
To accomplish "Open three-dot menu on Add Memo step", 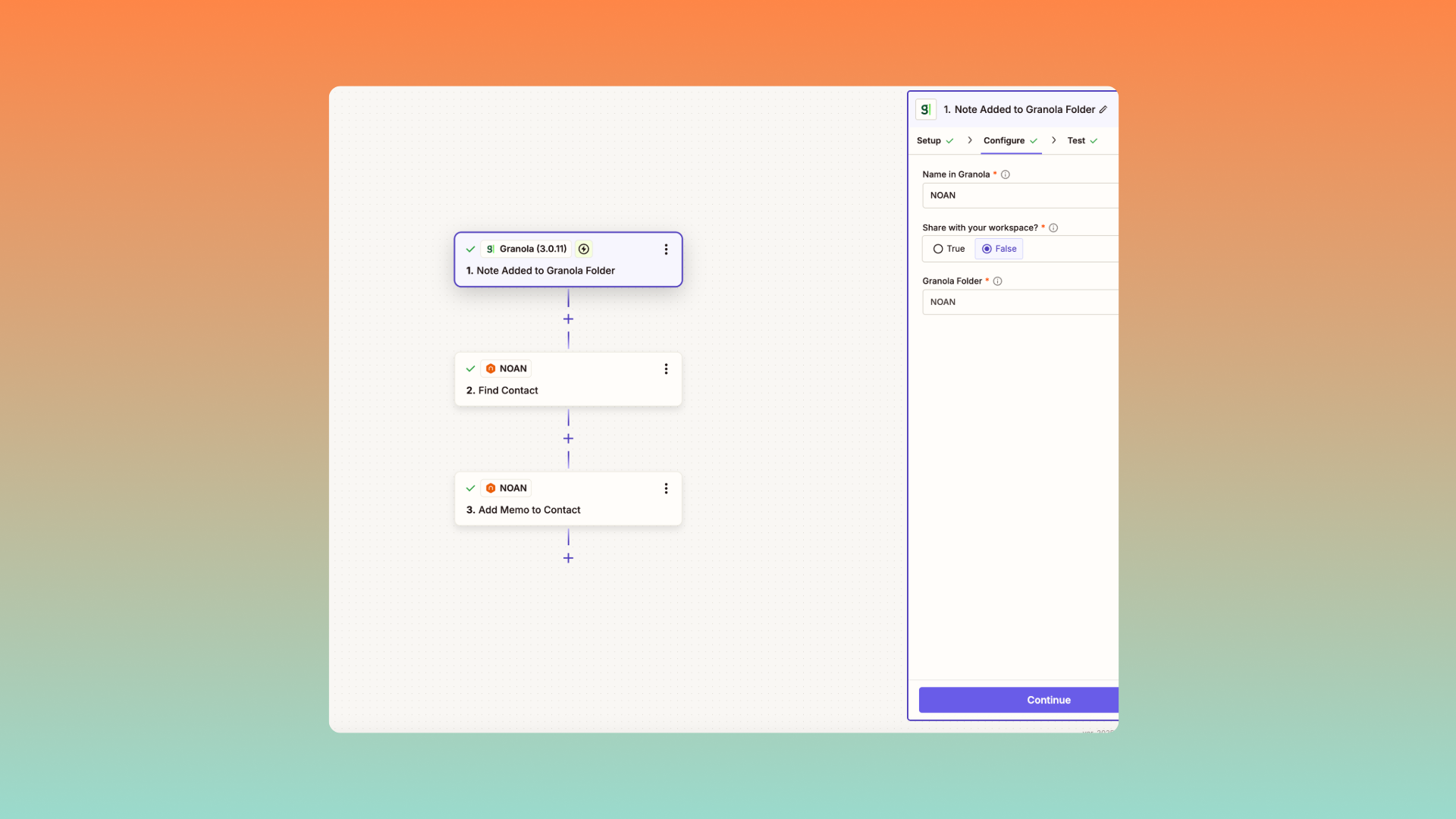I will tap(666, 489).
